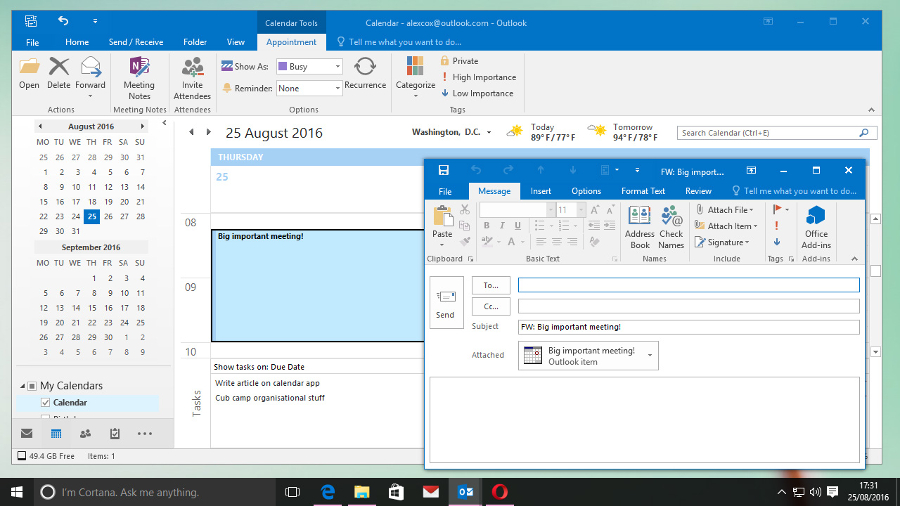
Task: Open more navigation options ellipsis
Action: point(145,434)
